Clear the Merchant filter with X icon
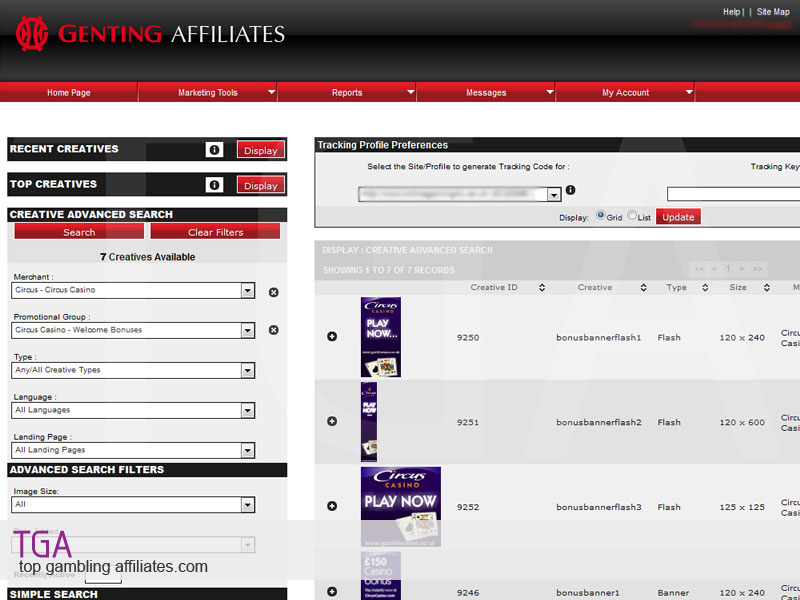800x600 pixels. point(273,292)
